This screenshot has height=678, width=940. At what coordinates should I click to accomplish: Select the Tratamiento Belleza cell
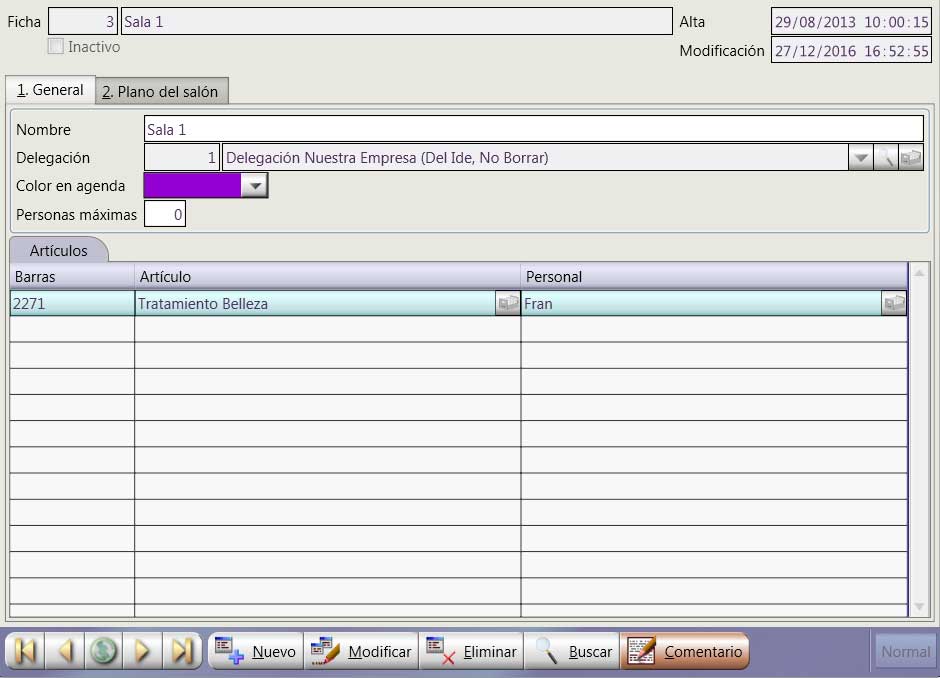click(315, 303)
